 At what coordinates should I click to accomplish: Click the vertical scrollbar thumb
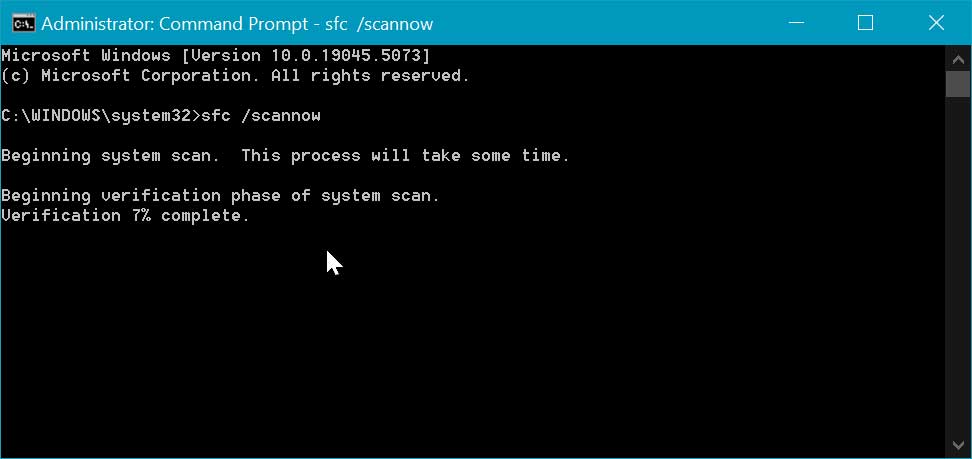click(x=958, y=84)
